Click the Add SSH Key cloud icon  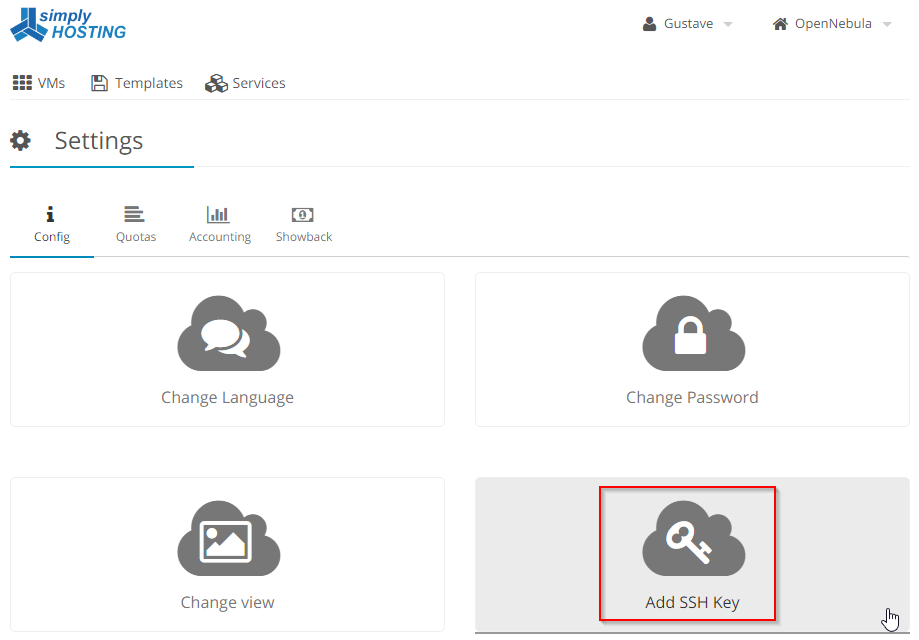(693, 539)
